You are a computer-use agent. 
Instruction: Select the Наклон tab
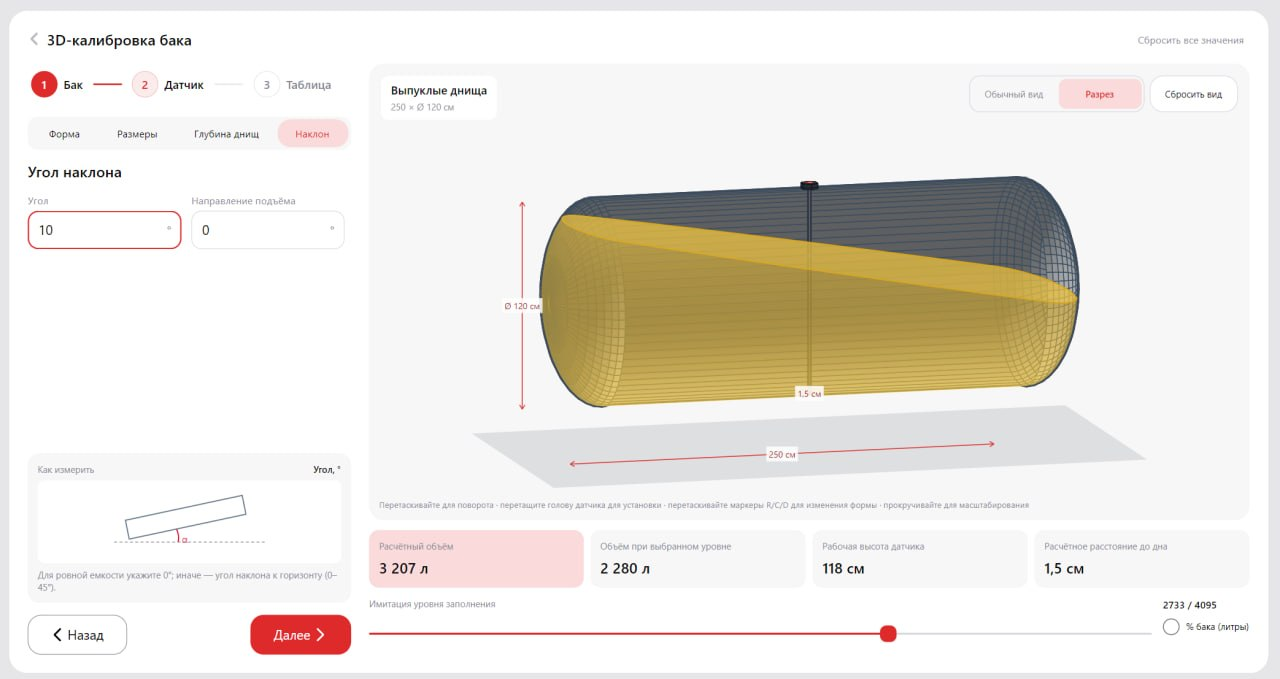pos(312,134)
